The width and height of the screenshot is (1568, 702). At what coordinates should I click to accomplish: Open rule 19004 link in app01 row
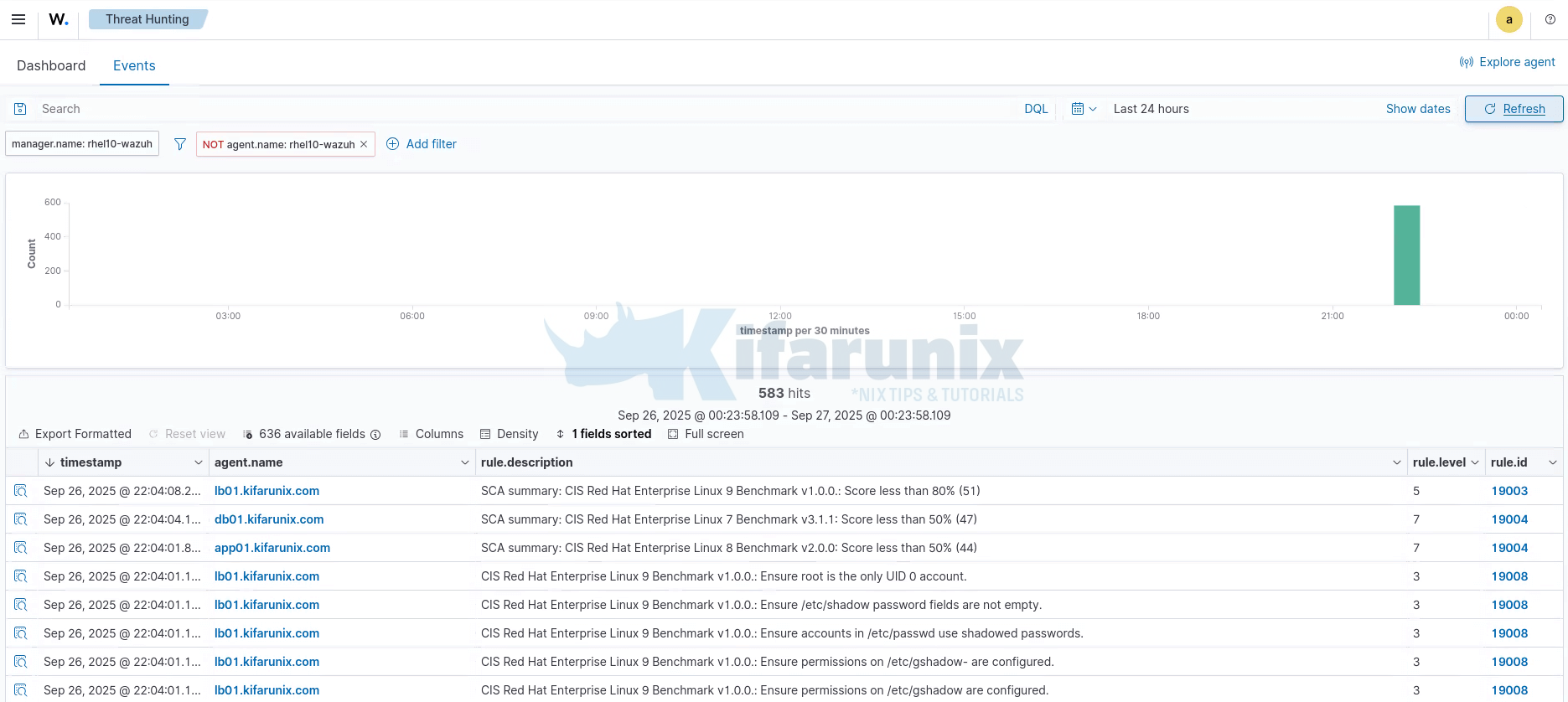point(1509,548)
